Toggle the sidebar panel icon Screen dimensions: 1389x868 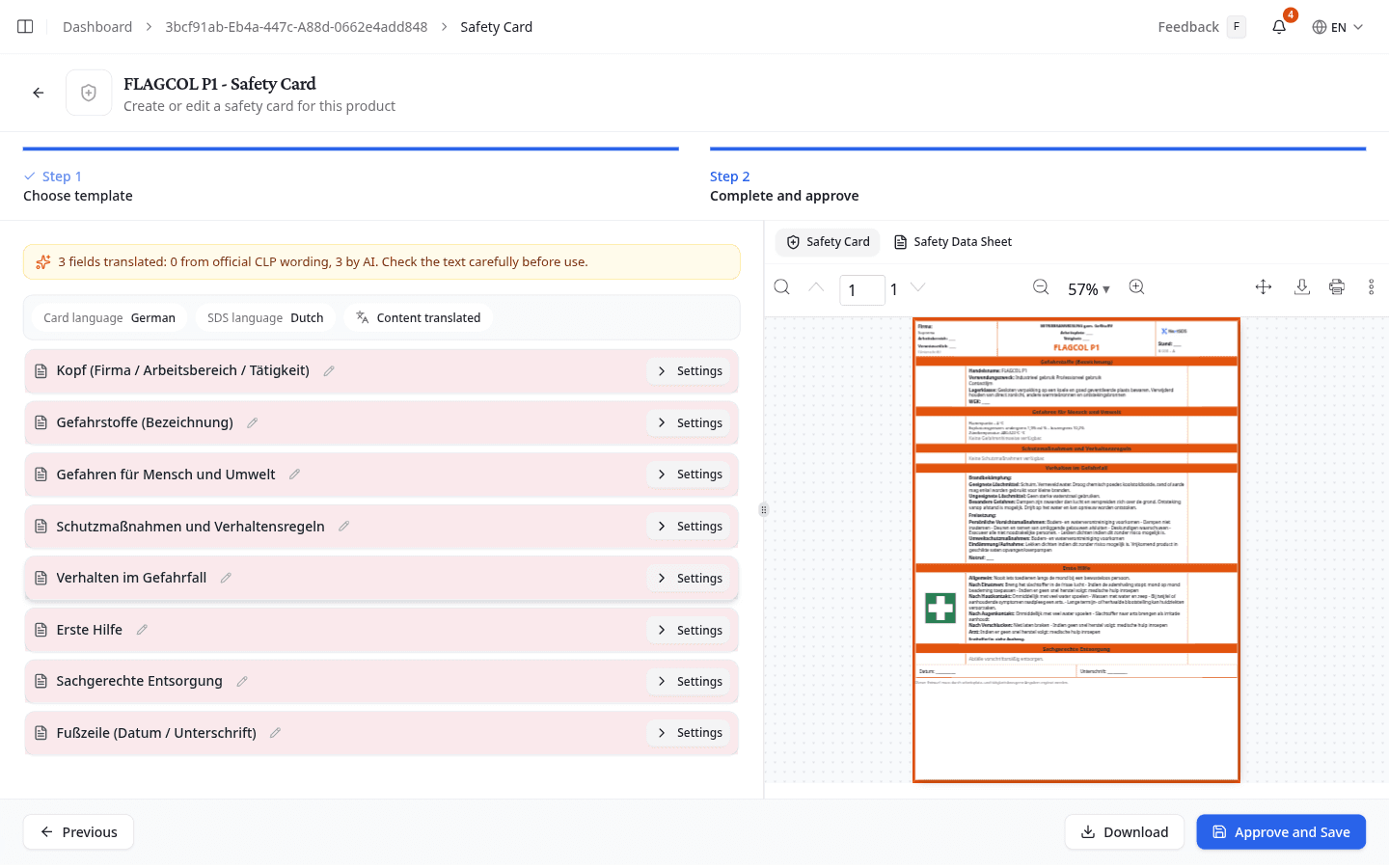pyautogui.click(x=25, y=27)
